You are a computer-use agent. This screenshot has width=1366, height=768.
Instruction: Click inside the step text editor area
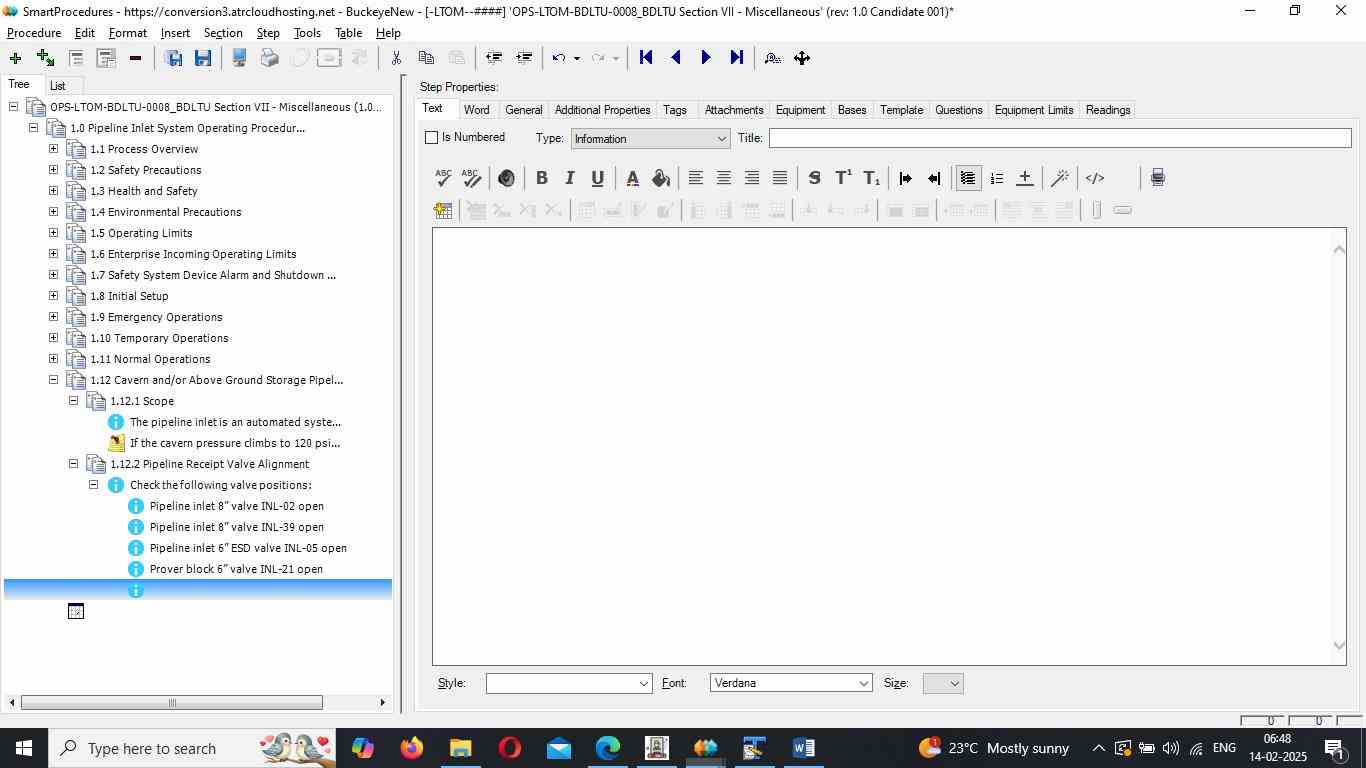pyautogui.click(x=882, y=446)
